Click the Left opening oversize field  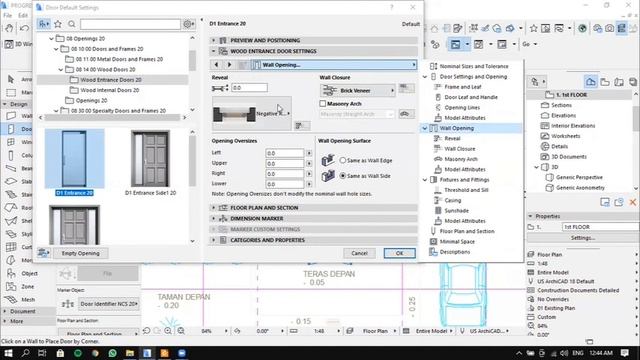click(x=284, y=153)
